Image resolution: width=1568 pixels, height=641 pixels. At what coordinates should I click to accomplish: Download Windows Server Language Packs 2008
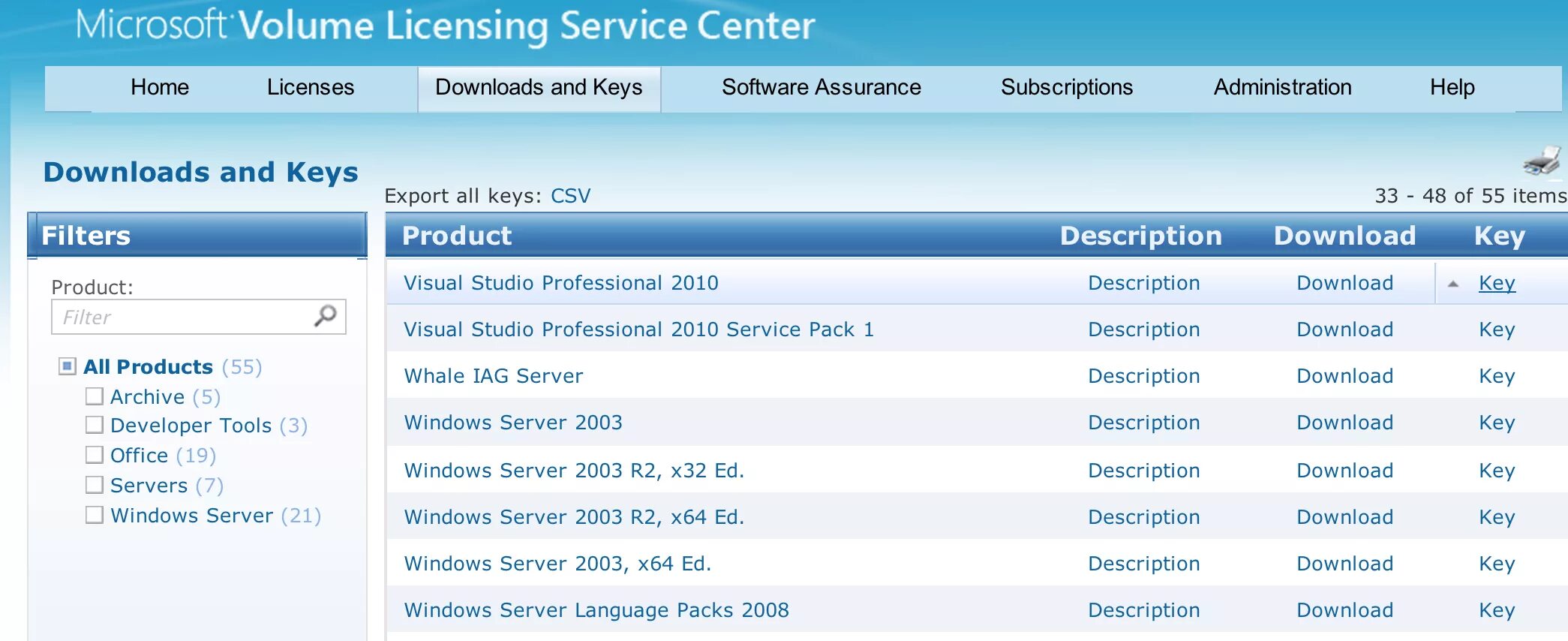click(x=1345, y=610)
